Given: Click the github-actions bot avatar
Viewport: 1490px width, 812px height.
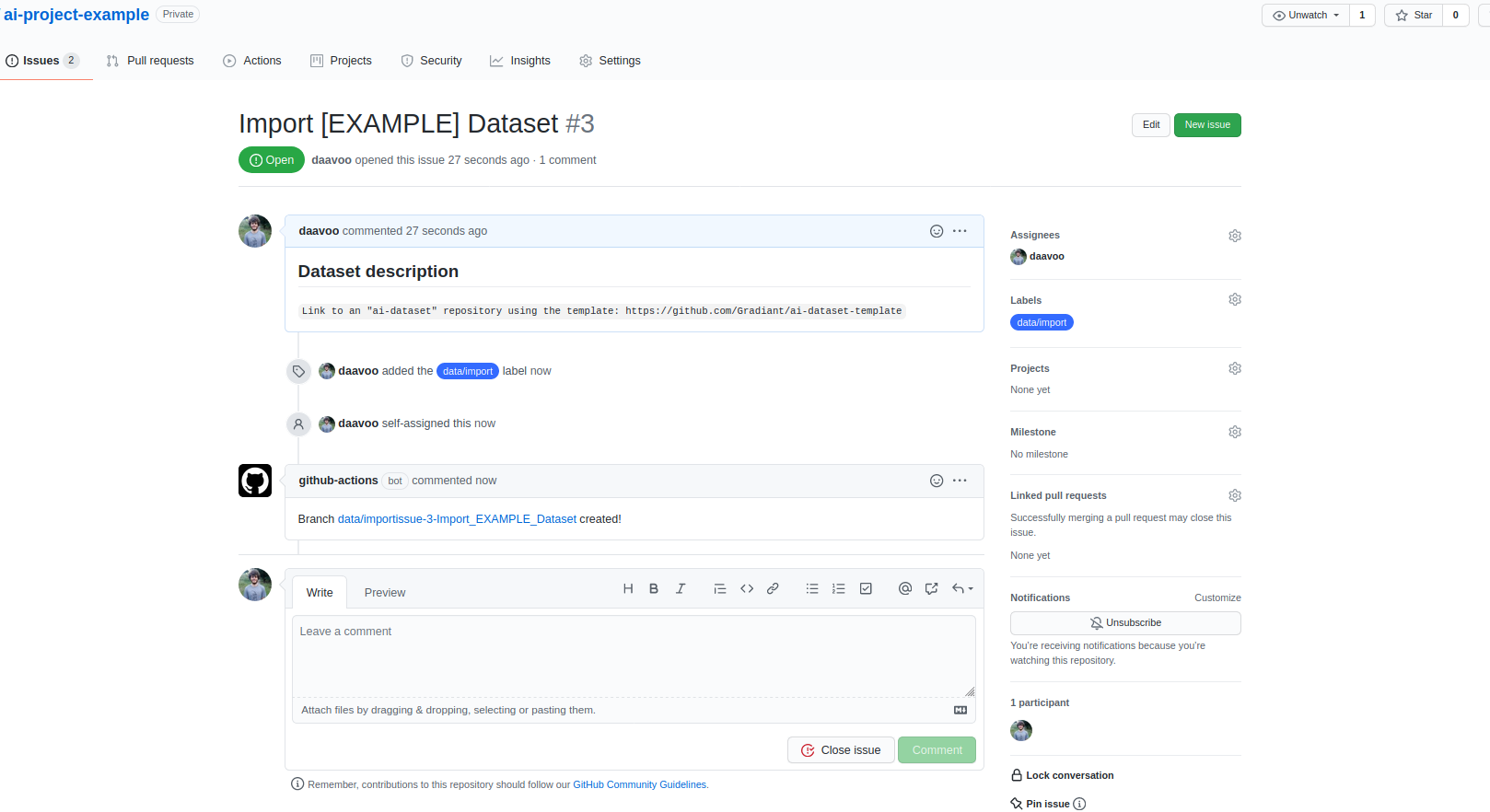Looking at the screenshot, I should coord(255,481).
